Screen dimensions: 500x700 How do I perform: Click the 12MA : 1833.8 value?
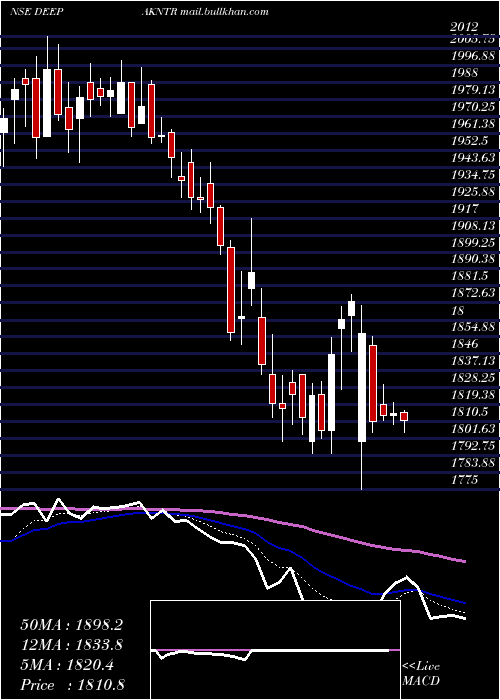pyautogui.click(x=71, y=645)
